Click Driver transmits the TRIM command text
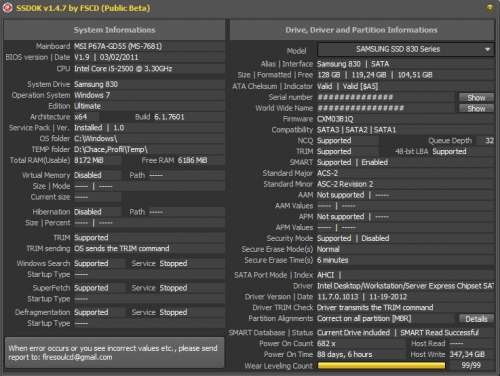The width and height of the screenshot is (500, 376). tap(375, 308)
